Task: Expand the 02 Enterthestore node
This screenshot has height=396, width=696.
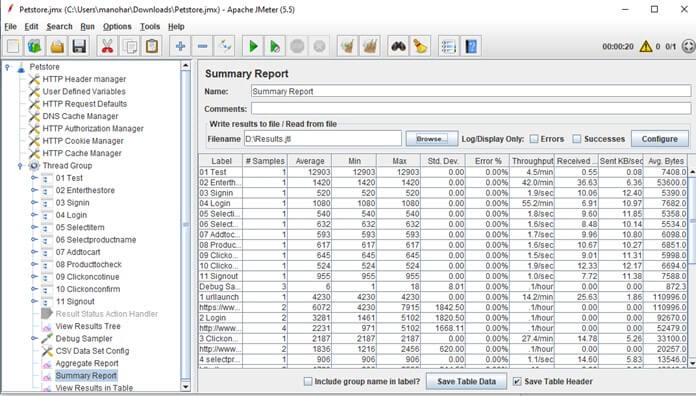Action: click(x=34, y=190)
